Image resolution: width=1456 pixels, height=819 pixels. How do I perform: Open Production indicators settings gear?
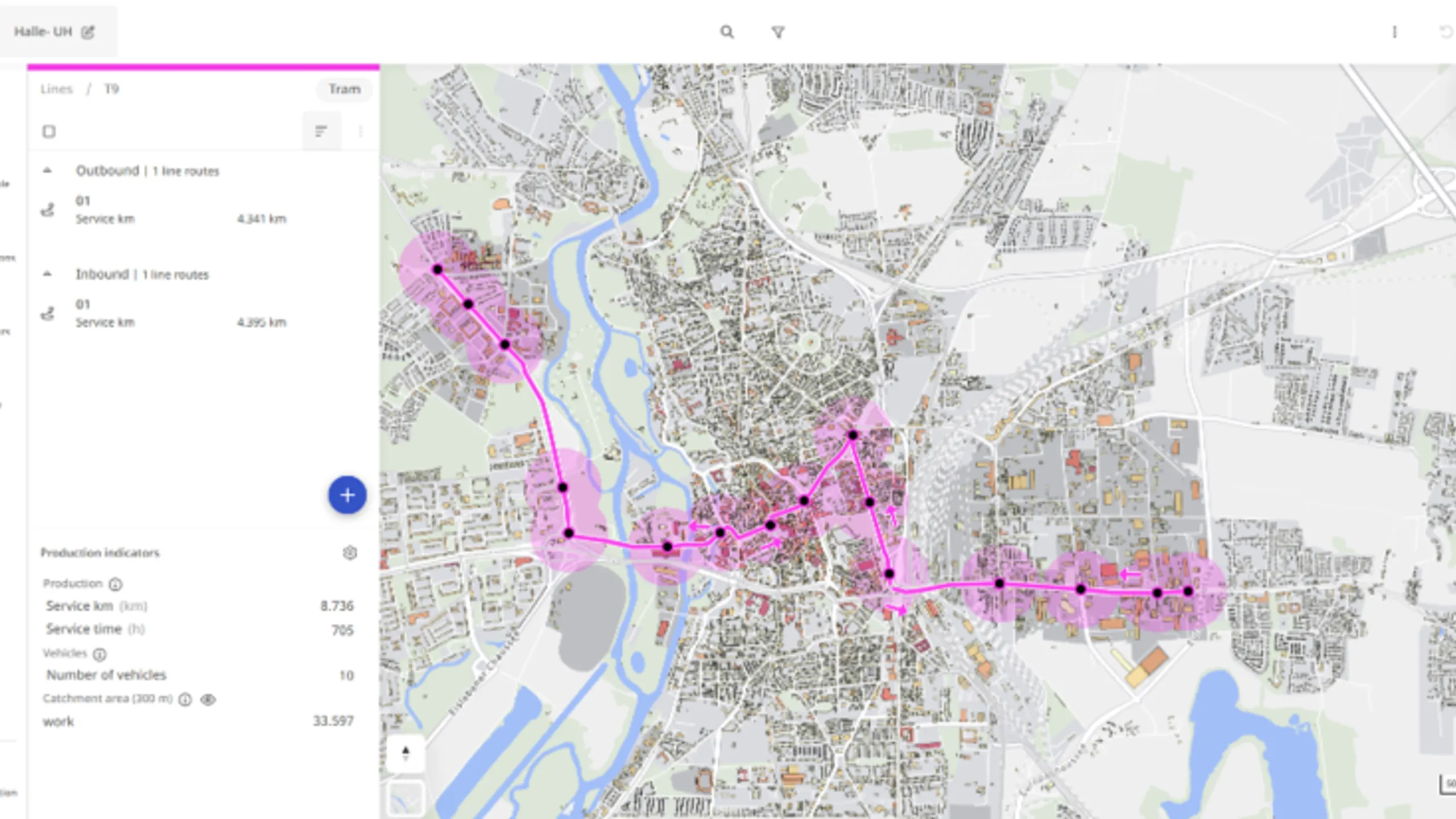[350, 552]
